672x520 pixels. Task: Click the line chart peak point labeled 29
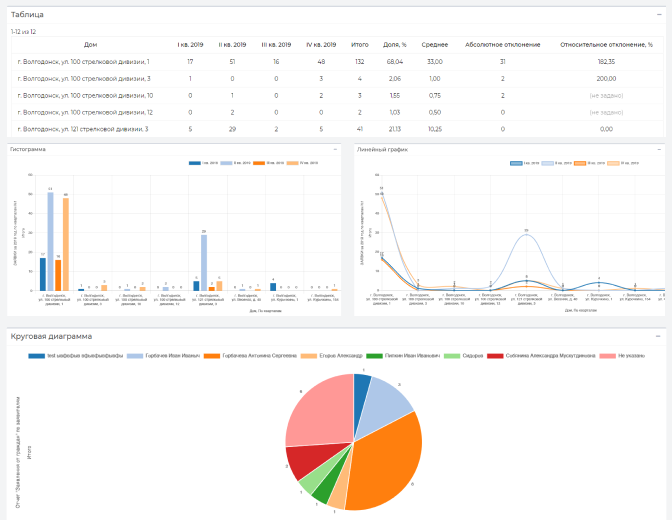tap(526, 234)
